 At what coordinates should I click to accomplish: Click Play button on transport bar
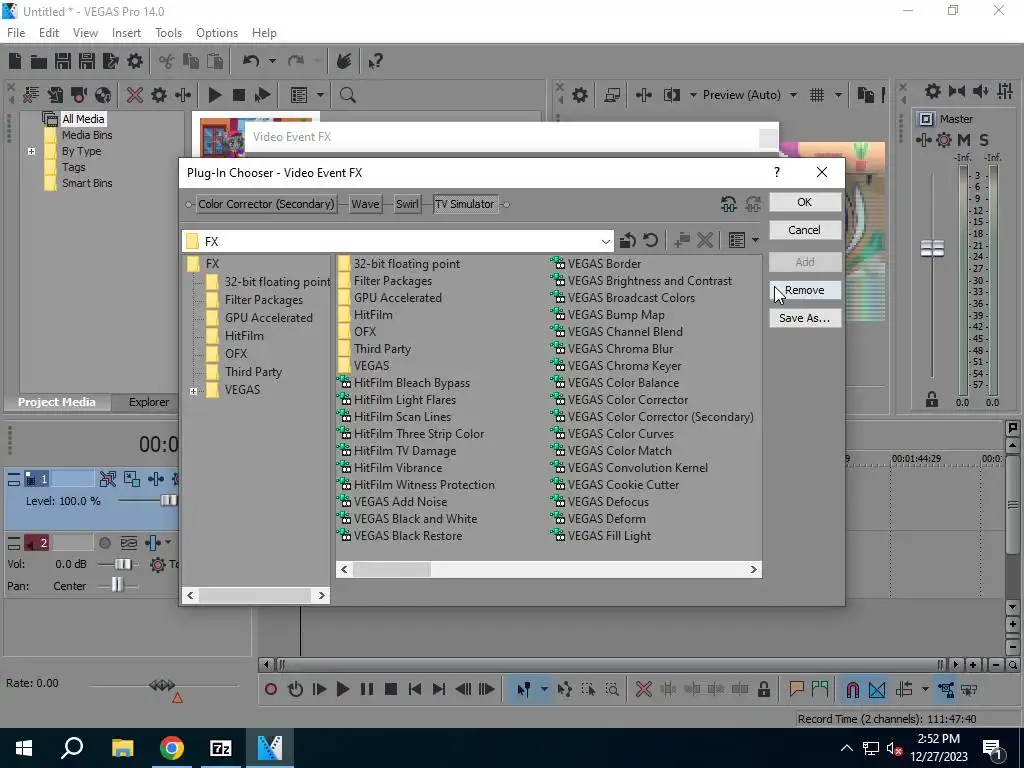coord(343,690)
